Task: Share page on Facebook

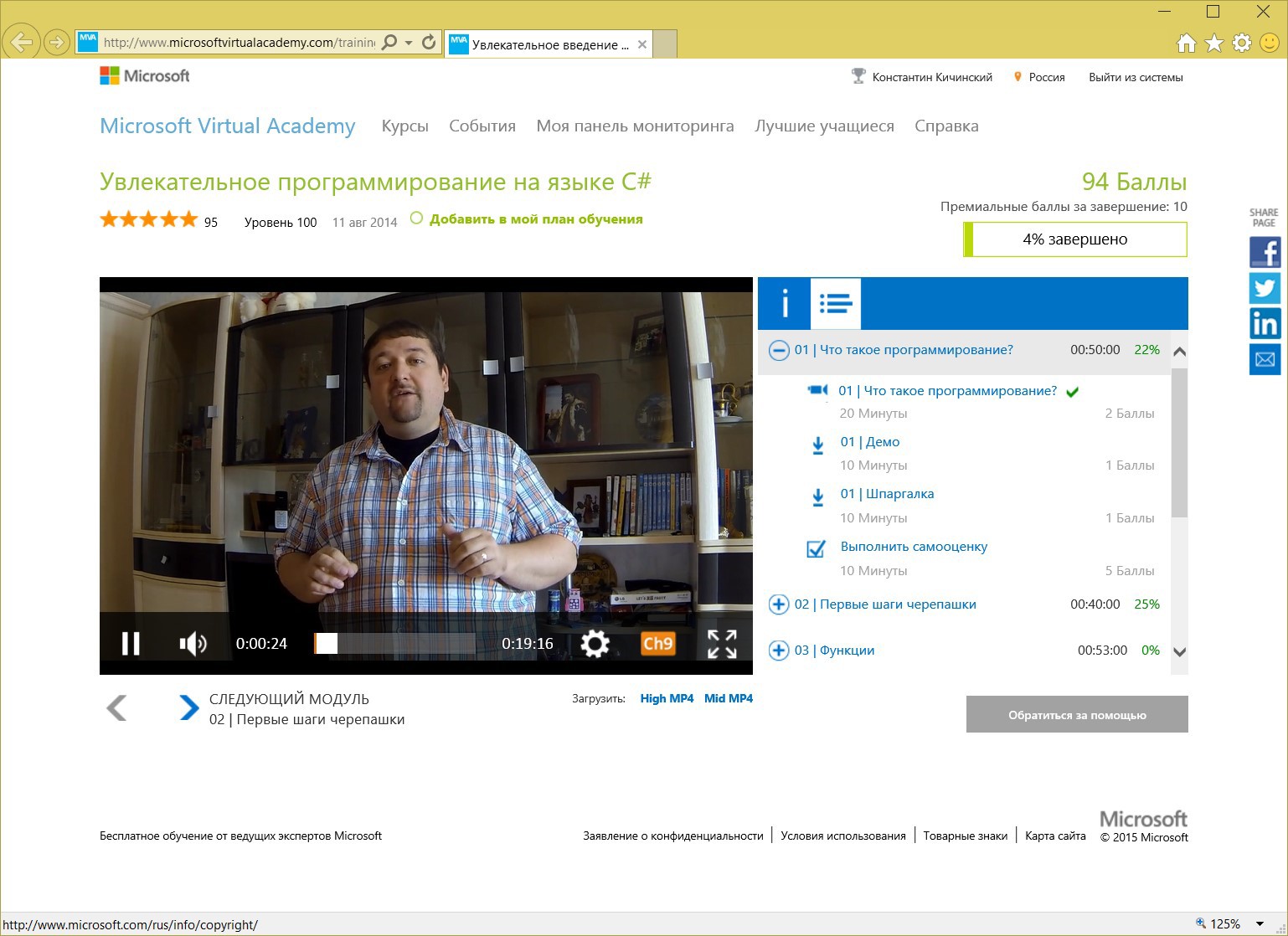Action: tap(1265, 252)
